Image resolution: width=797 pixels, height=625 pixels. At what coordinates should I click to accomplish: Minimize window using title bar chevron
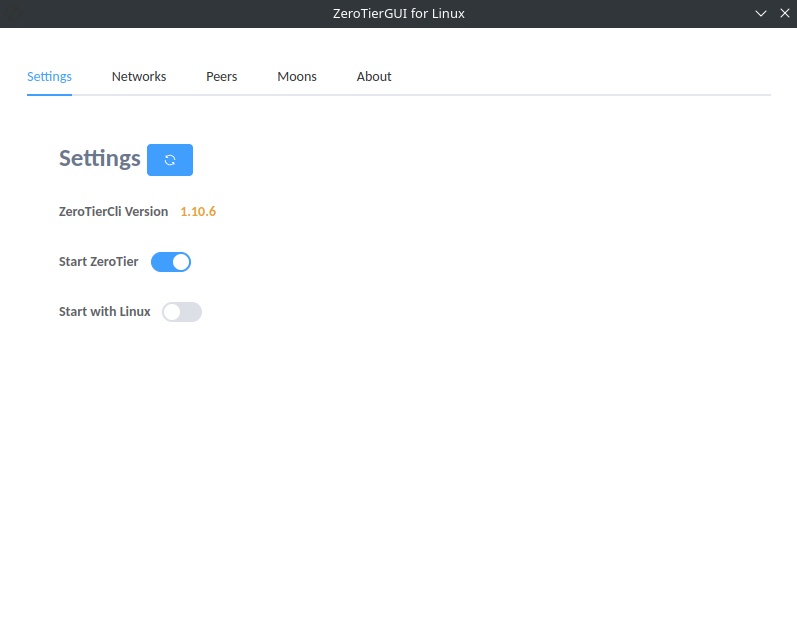(760, 14)
